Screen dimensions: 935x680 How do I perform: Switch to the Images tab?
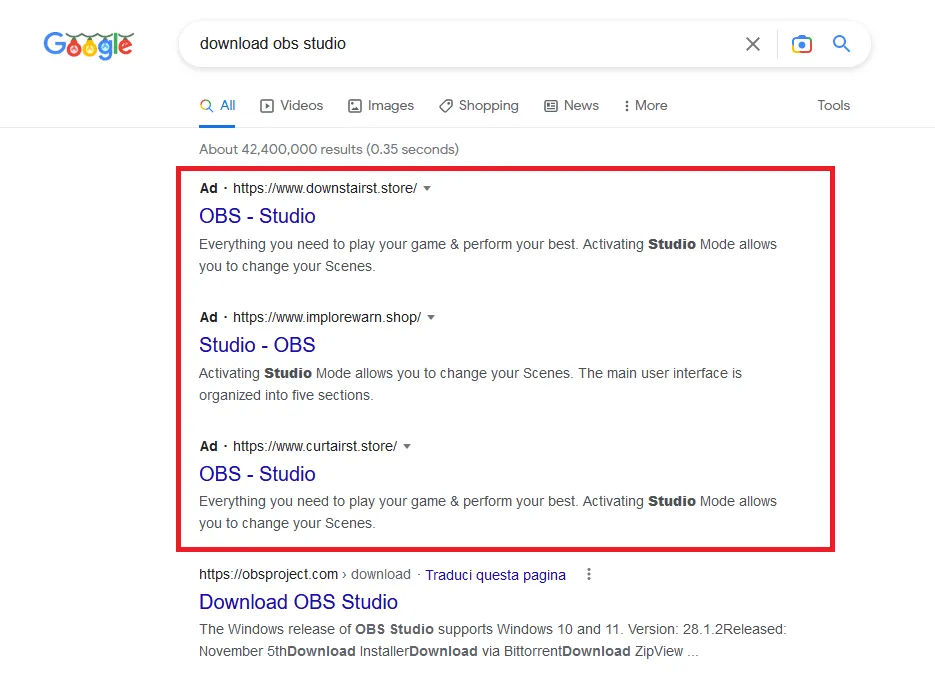tap(381, 105)
